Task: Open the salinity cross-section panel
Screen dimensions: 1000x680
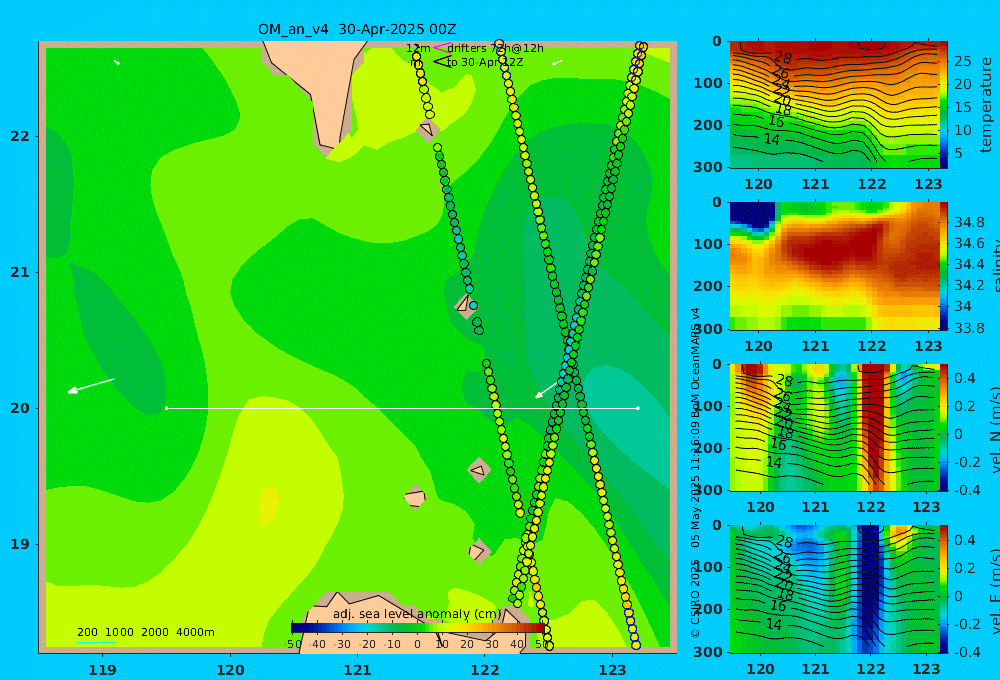Action: [834, 266]
